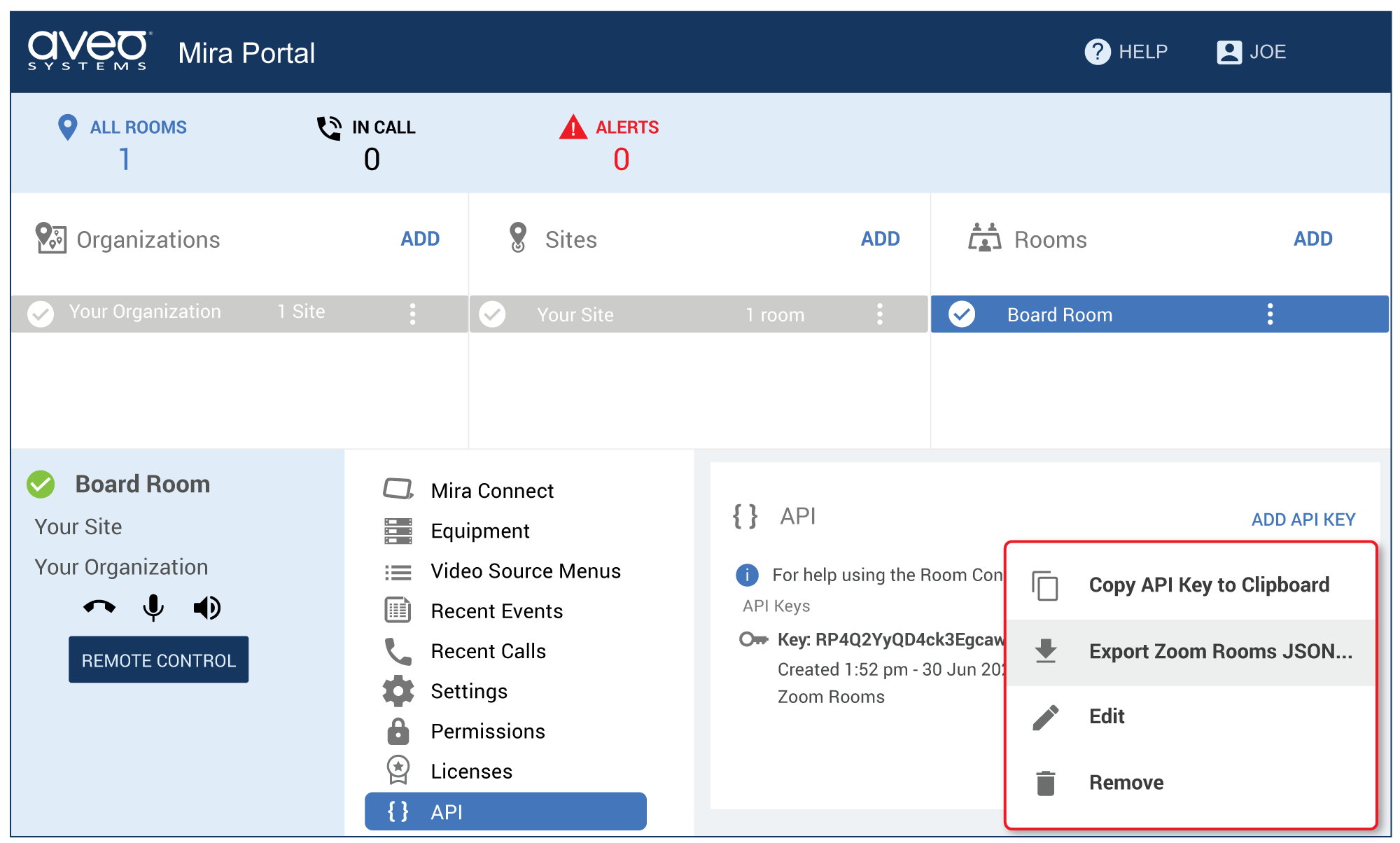Viewport: 1400px width, 843px height.
Task: Mute the Board Room microphone icon
Action: tap(153, 607)
